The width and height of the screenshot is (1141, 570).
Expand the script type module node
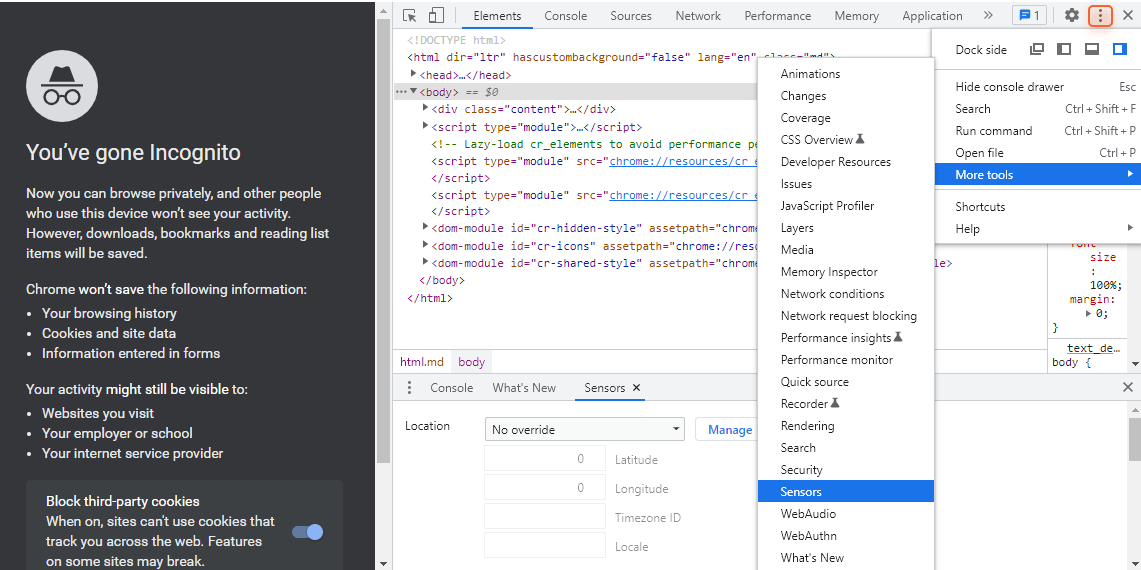pyautogui.click(x=426, y=126)
